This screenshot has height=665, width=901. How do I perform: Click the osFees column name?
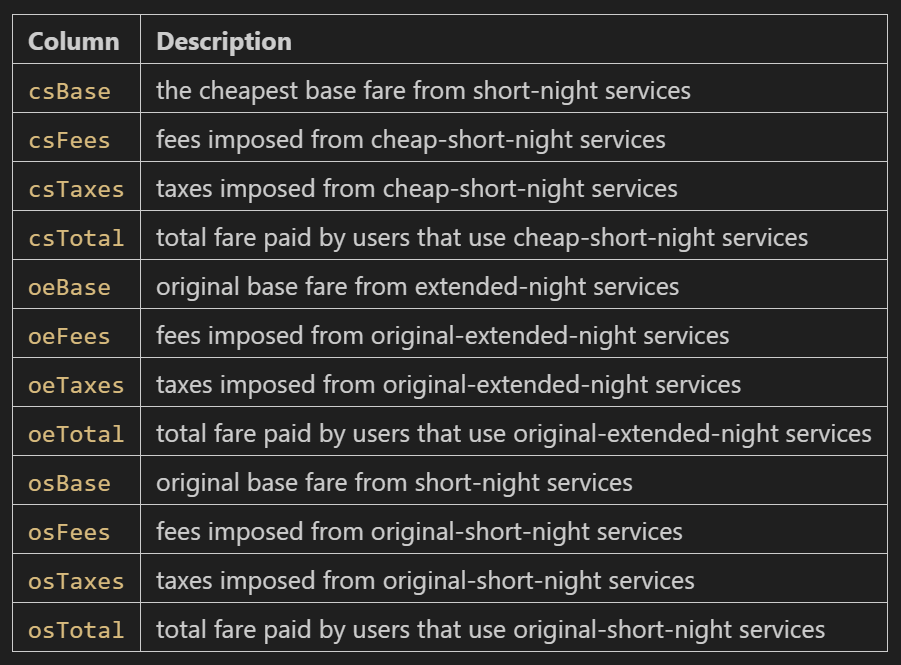pos(69,532)
